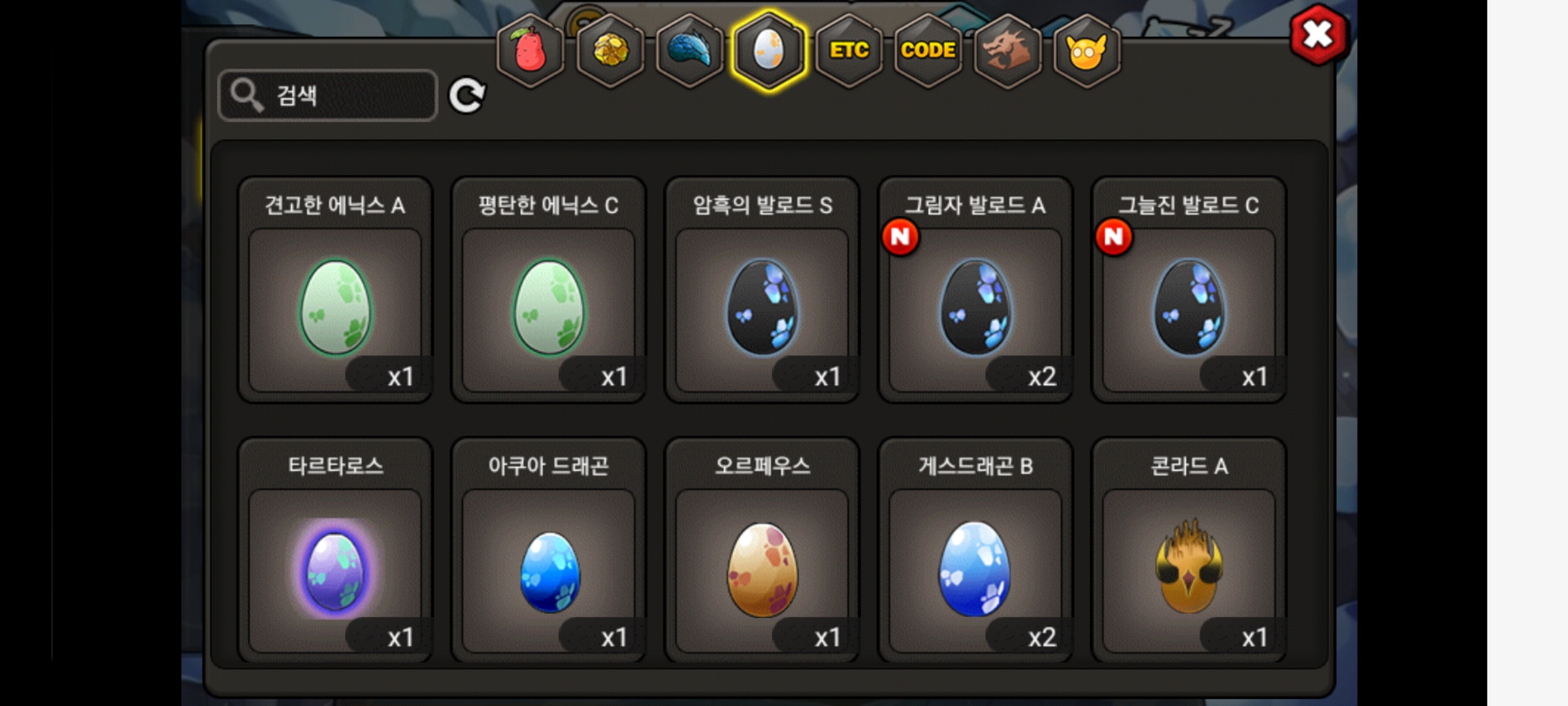The width and height of the screenshot is (1568, 706).
Task: Select the 평탄한 에닉스 C egg
Action: (549, 290)
